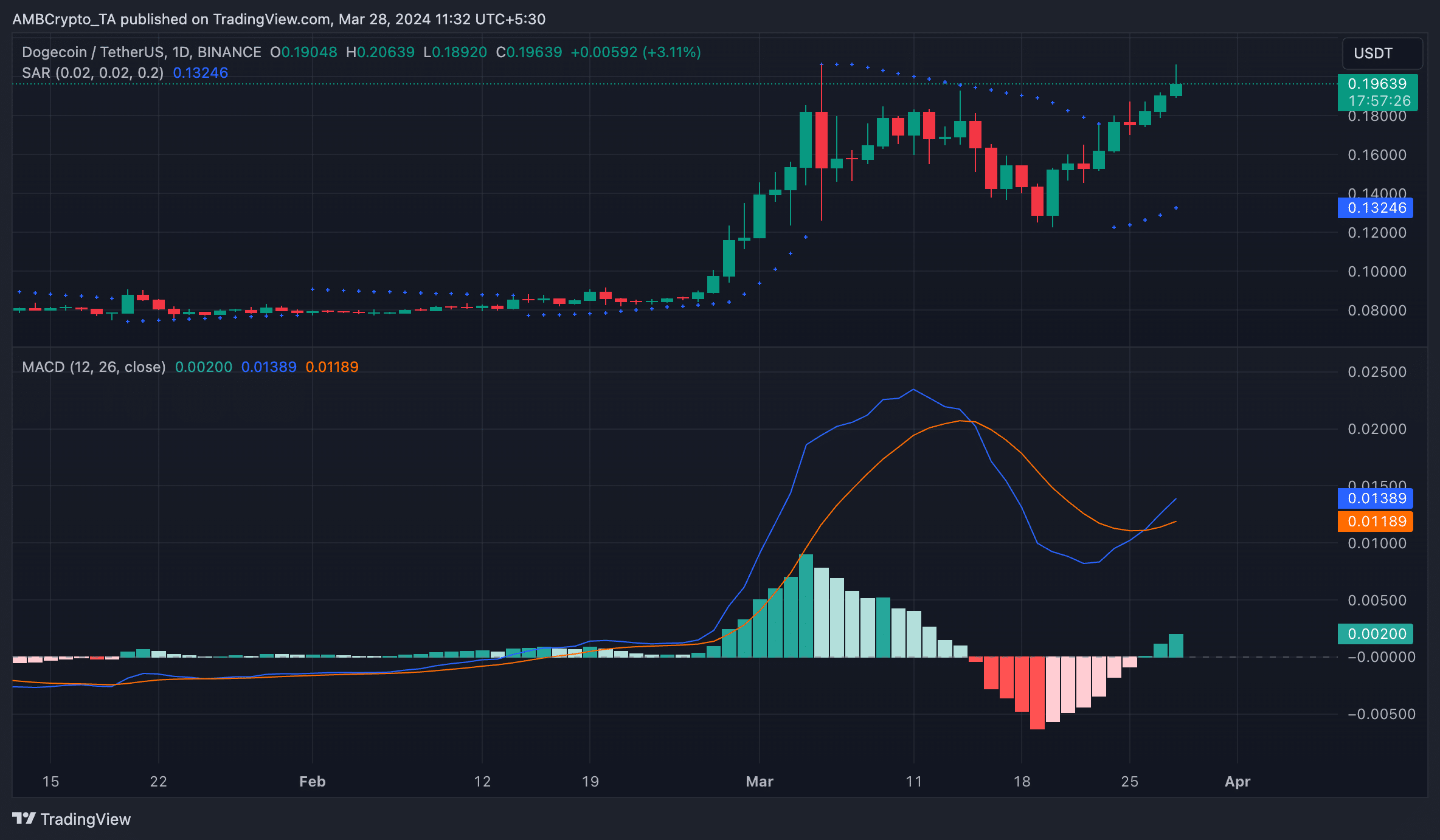The width and height of the screenshot is (1440, 840).
Task: Click the 0.02000 MACD scale label
Action: (x=1377, y=429)
